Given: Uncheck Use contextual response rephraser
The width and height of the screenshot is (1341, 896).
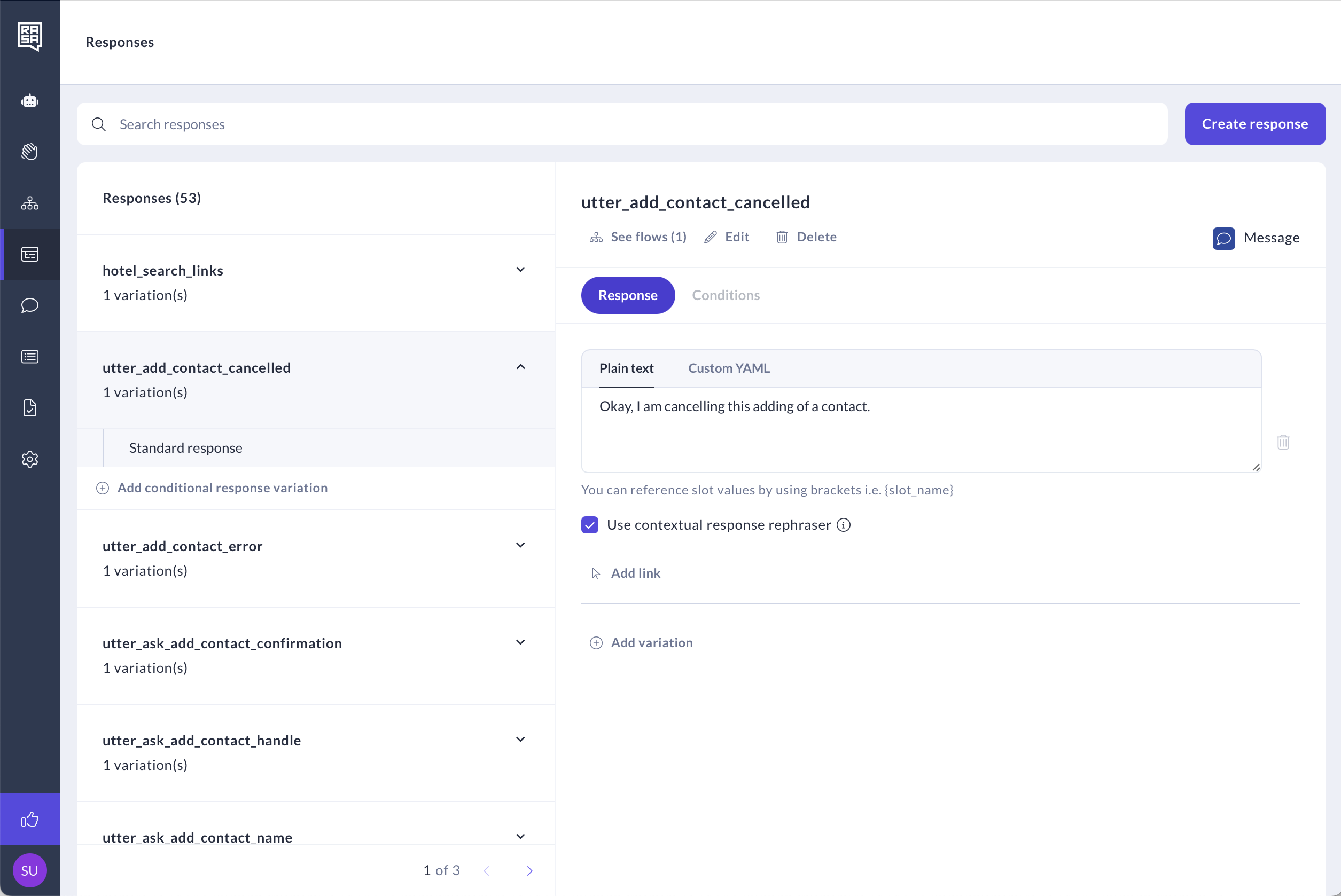Looking at the screenshot, I should coord(589,524).
